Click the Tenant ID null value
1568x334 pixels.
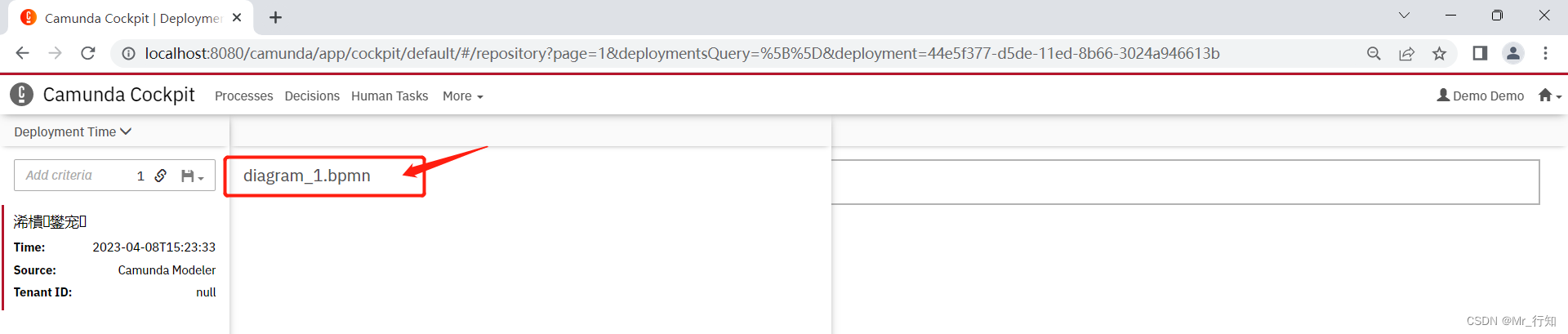[206, 292]
